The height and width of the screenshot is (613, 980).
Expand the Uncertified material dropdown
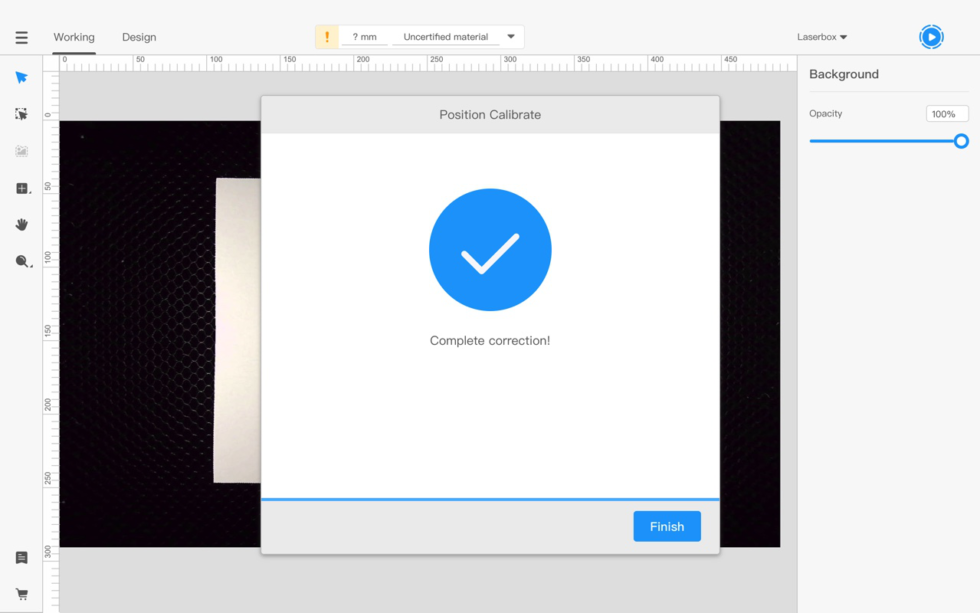(x=510, y=37)
